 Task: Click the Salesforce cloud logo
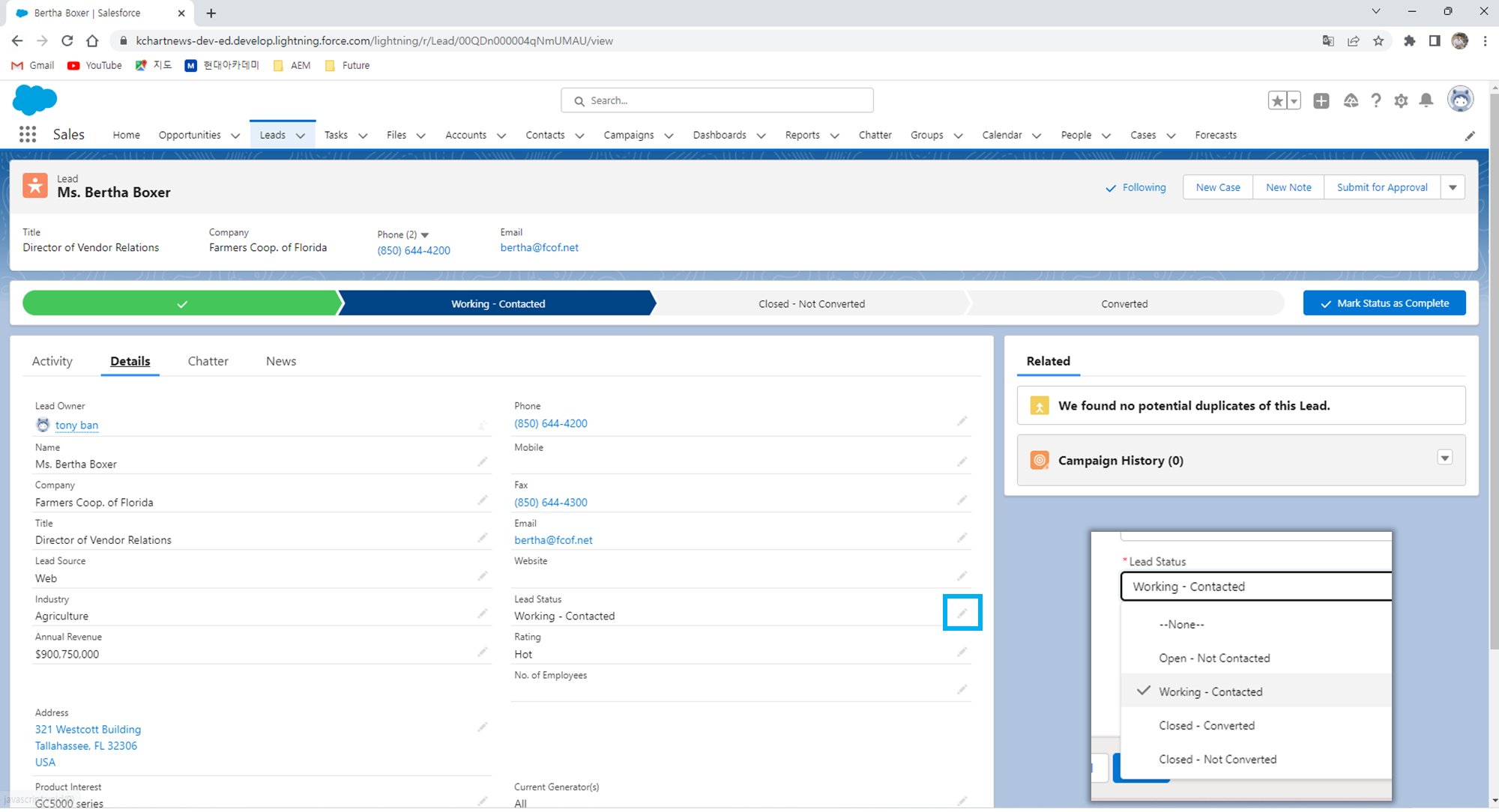pos(34,100)
